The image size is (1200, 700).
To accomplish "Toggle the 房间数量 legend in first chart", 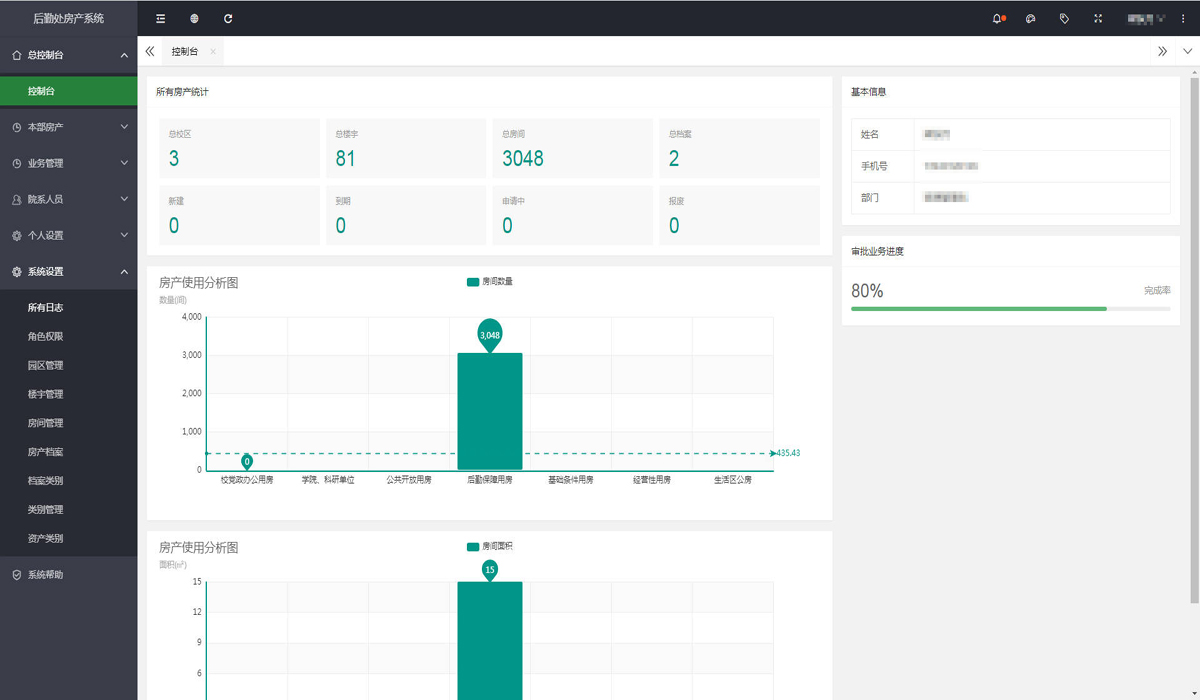I will pos(489,282).
